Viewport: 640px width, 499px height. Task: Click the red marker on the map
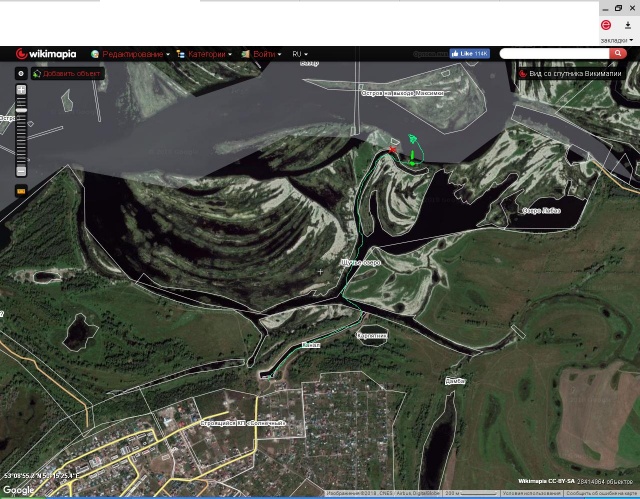(393, 150)
